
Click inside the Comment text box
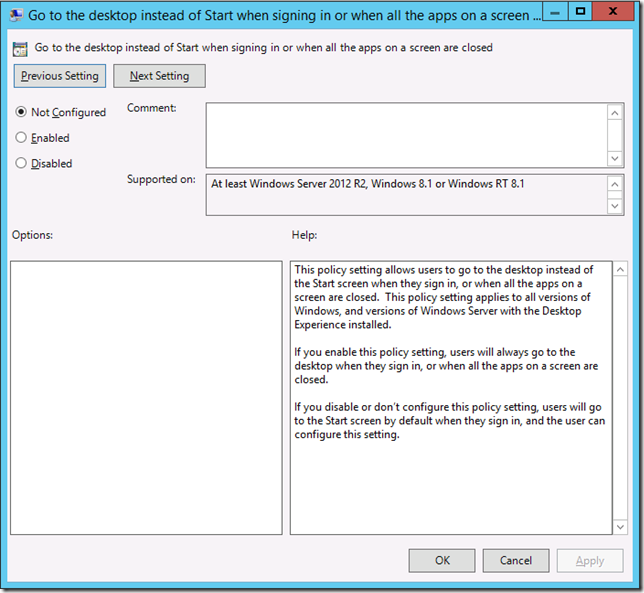407,135
